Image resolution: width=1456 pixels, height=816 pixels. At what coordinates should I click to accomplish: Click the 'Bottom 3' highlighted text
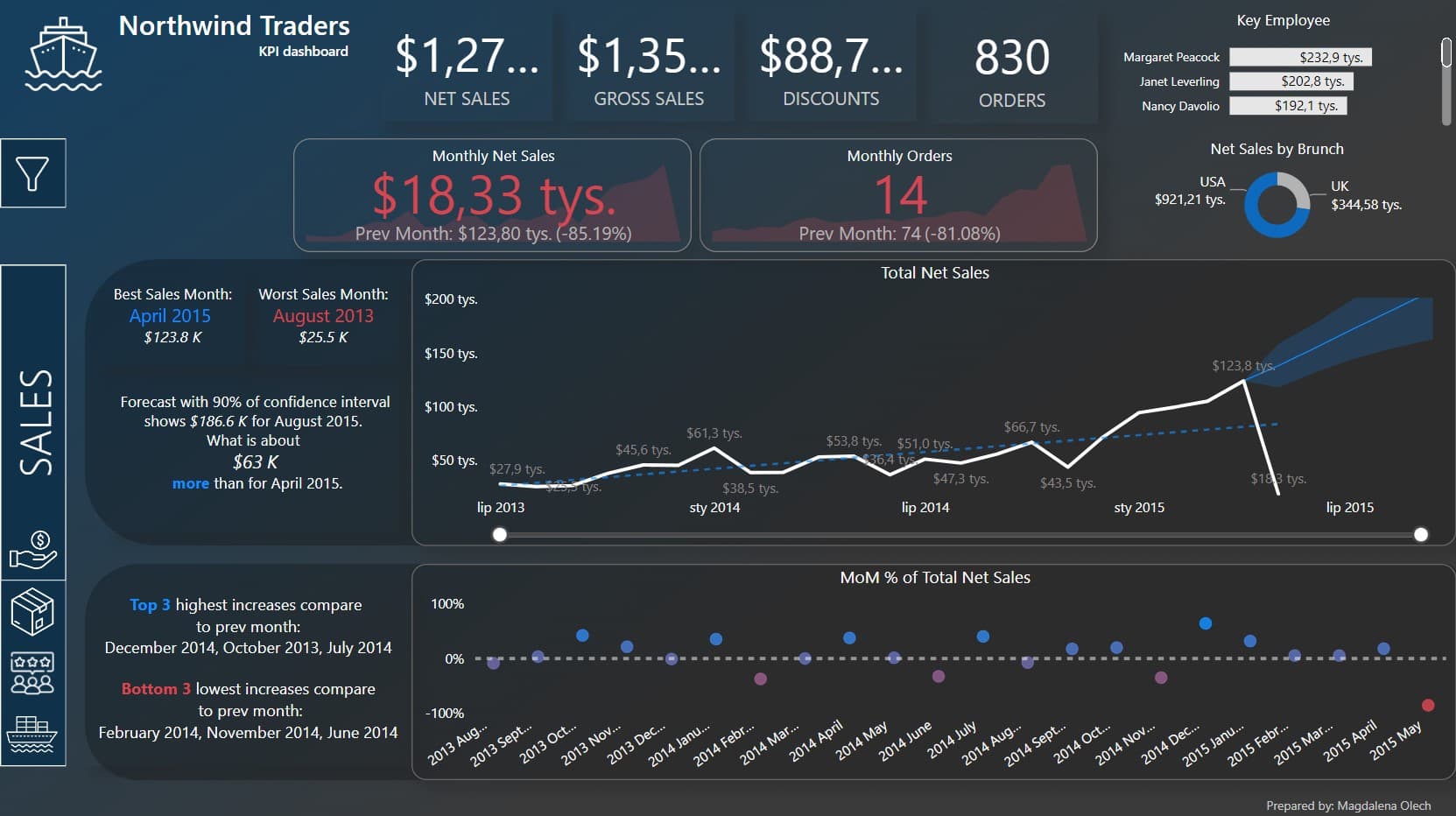point(156,689)
